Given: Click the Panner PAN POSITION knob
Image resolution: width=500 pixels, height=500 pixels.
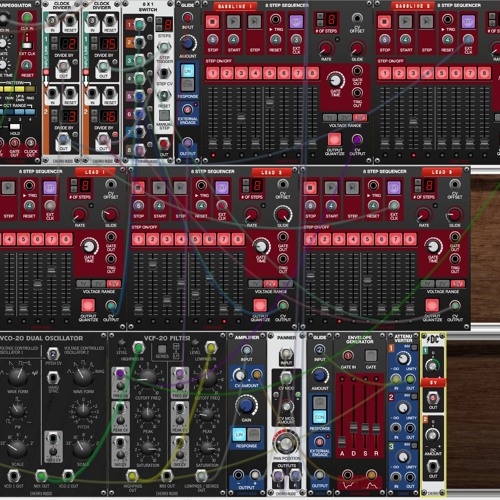Looking at the screenshot, I should pos(286,443).
